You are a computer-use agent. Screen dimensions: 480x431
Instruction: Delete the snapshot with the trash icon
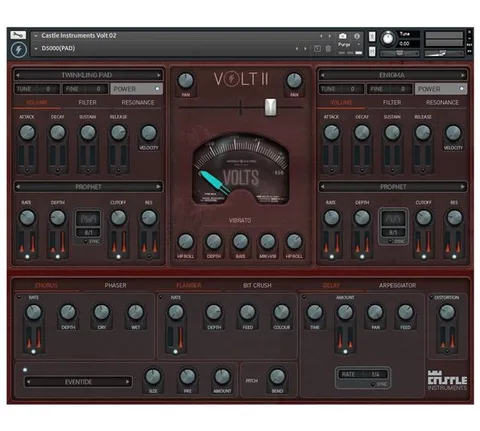(x=328, y=49)
